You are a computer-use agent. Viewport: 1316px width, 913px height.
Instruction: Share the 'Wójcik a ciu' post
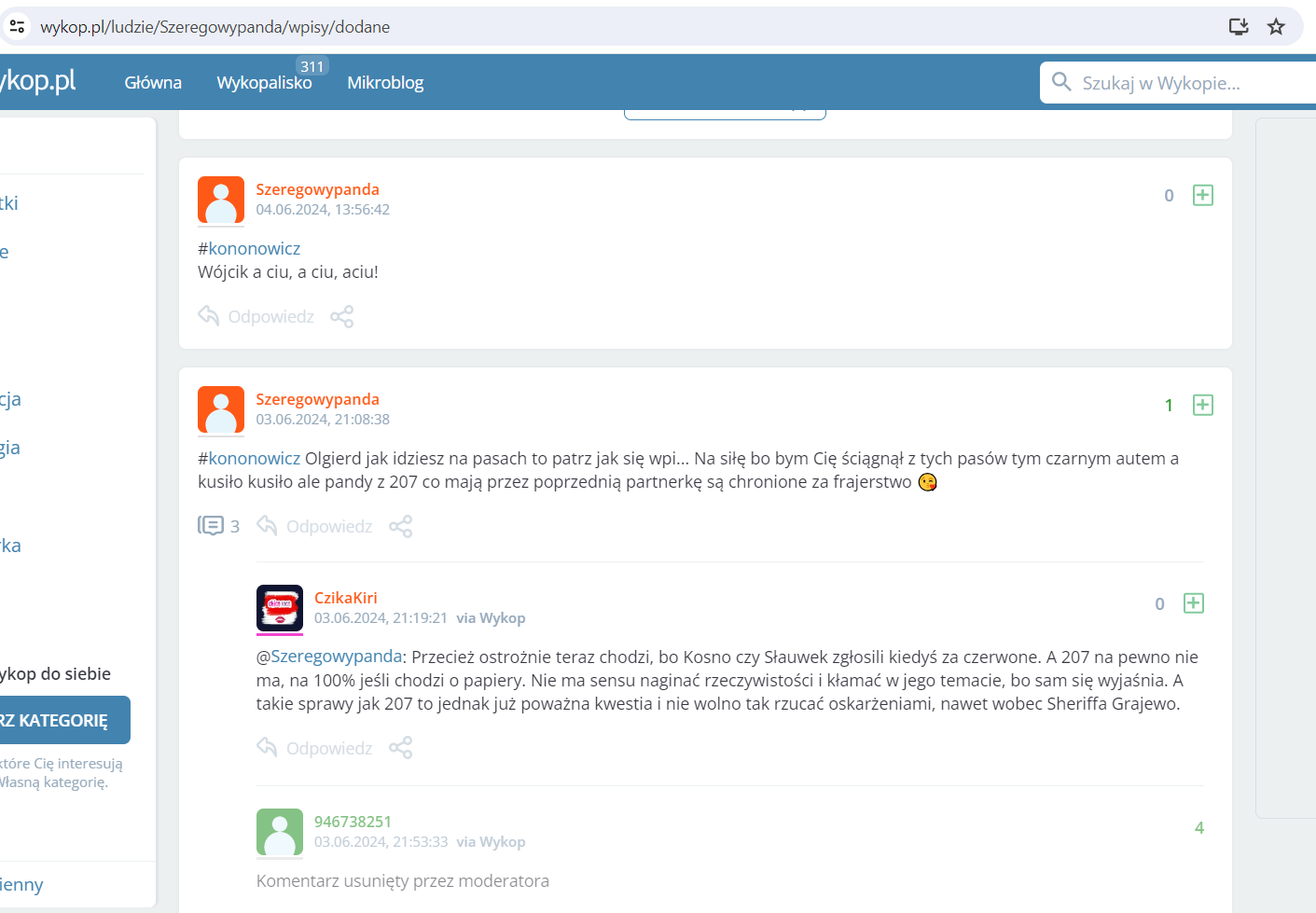[342, 316]
